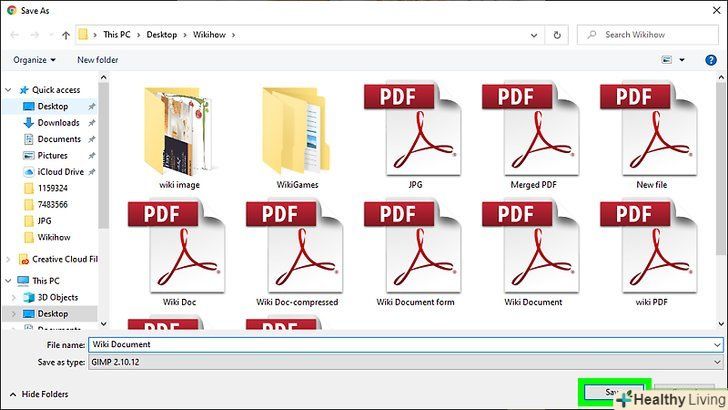
Task: Open Save as type dropdown
Action: 406,362
